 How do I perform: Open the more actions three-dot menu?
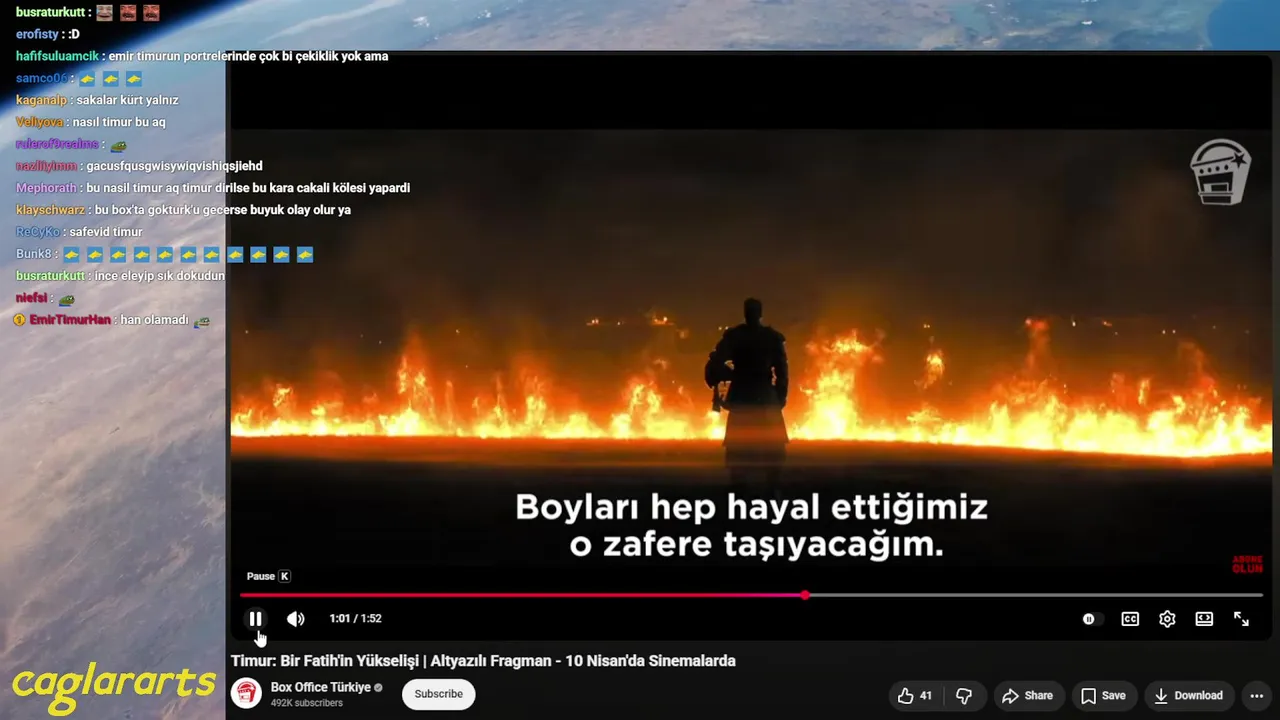(1257, 696)
